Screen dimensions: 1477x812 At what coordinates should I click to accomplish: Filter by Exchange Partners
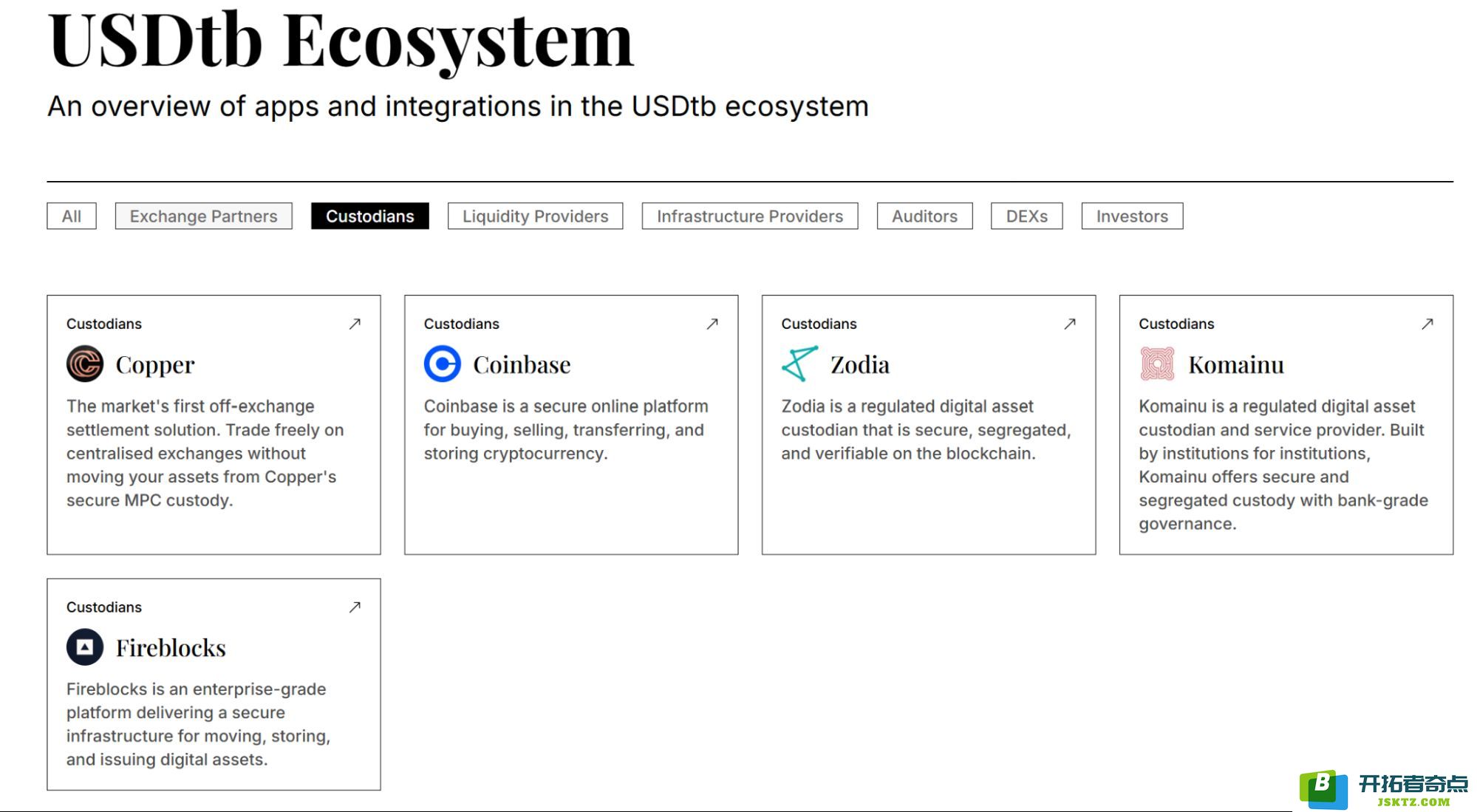[204, 216]
